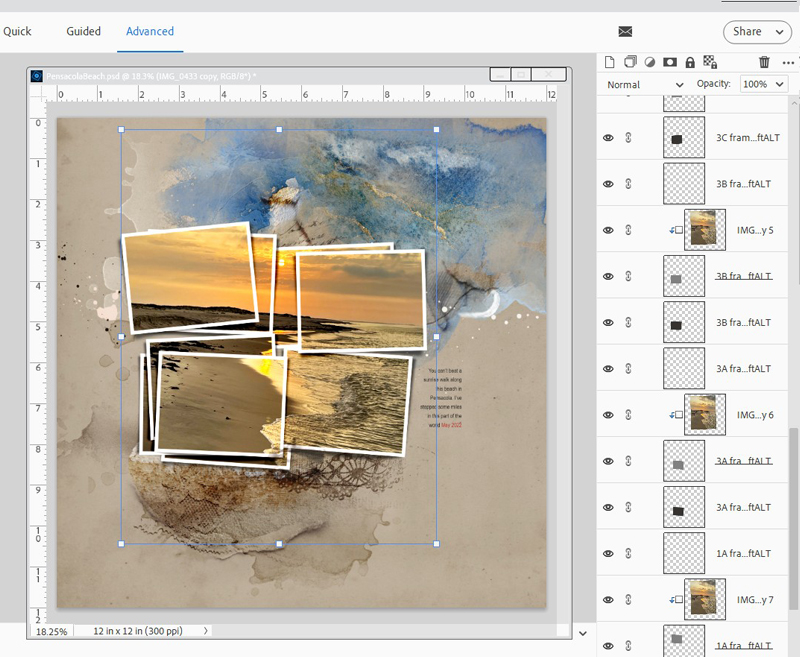800x657 pixels.
Task: Select underlined 3B fra_ftALT layer name
Action: (743, 276)
